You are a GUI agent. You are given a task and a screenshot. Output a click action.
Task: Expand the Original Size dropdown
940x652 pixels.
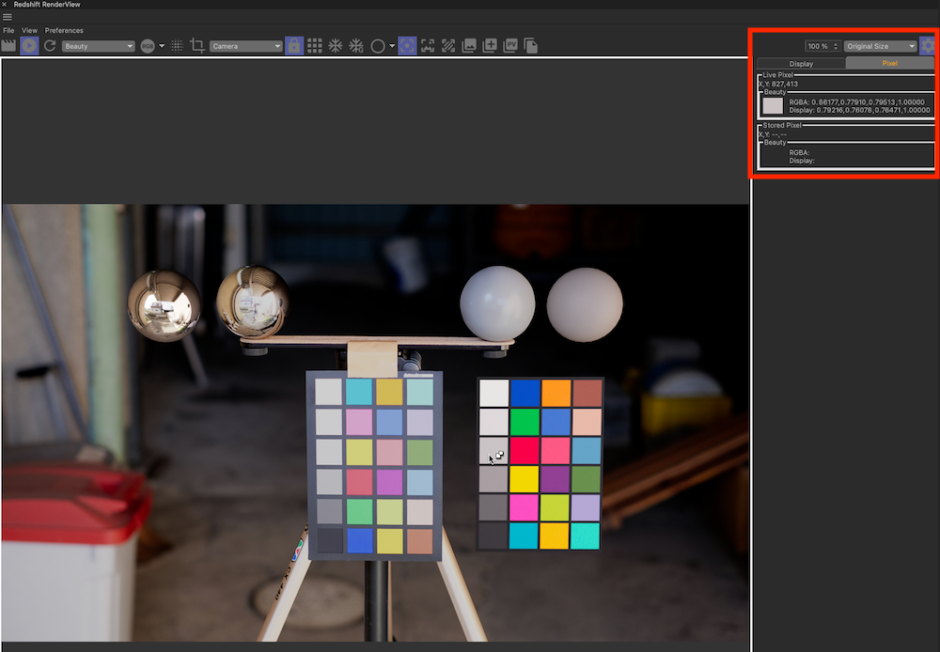pos(880,46)
